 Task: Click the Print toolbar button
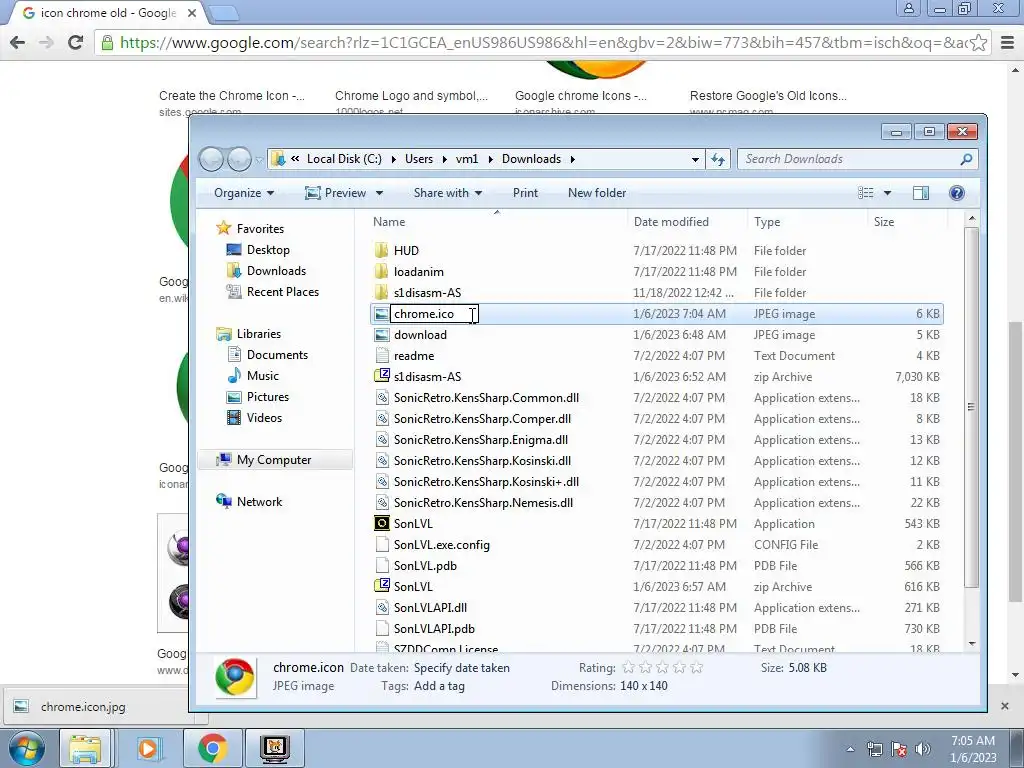[x=525, y=193]
